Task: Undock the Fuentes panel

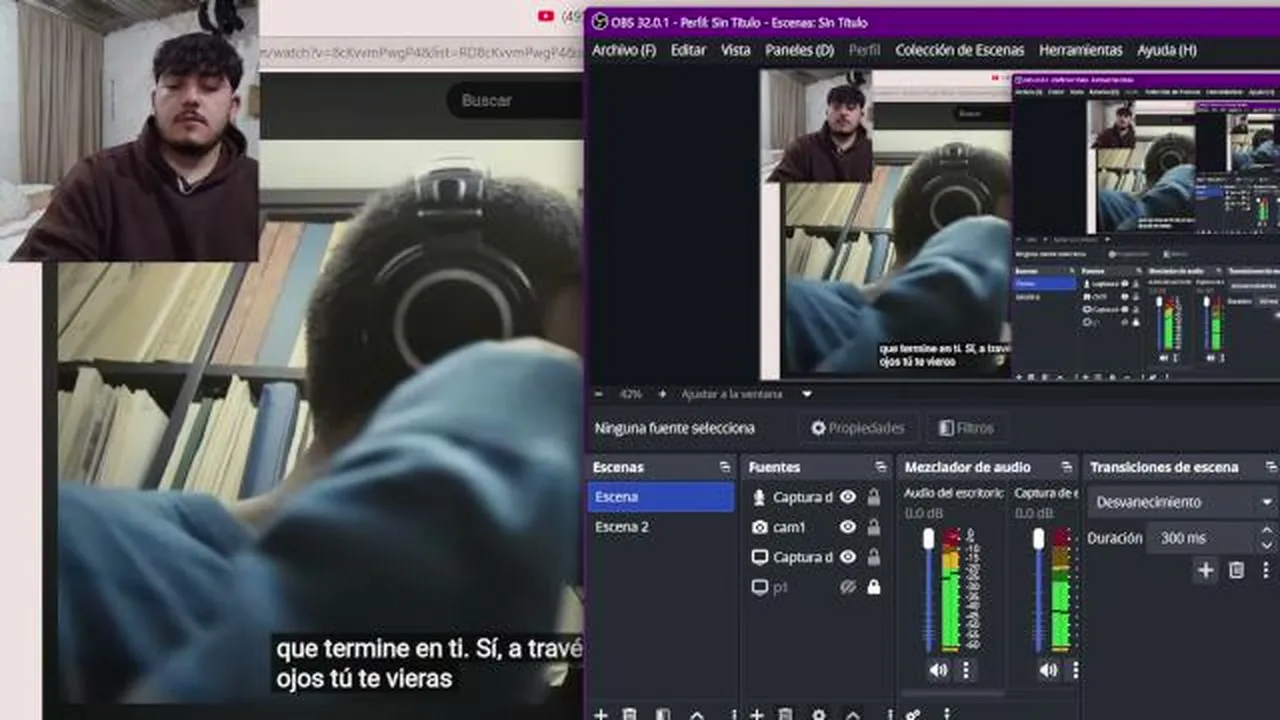Action: [x=881, y=467]
